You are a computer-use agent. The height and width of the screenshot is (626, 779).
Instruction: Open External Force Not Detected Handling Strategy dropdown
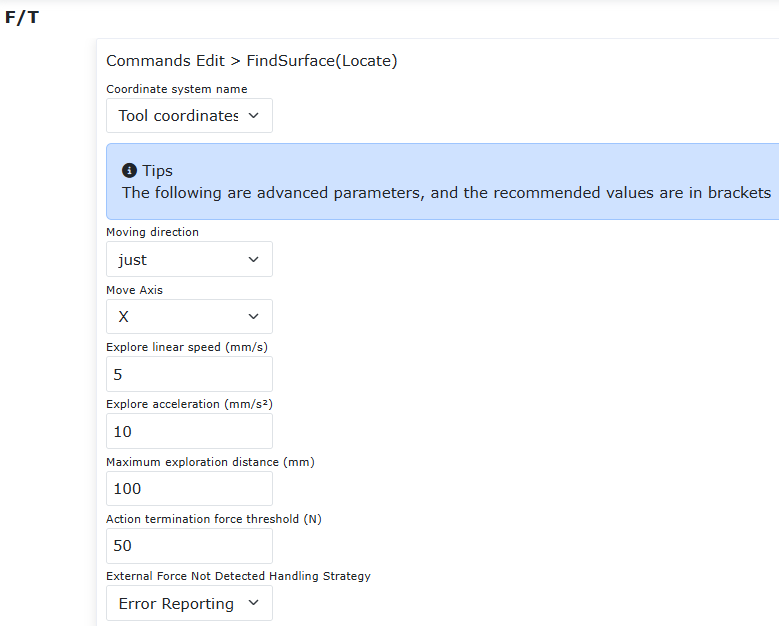click(189, 603)
